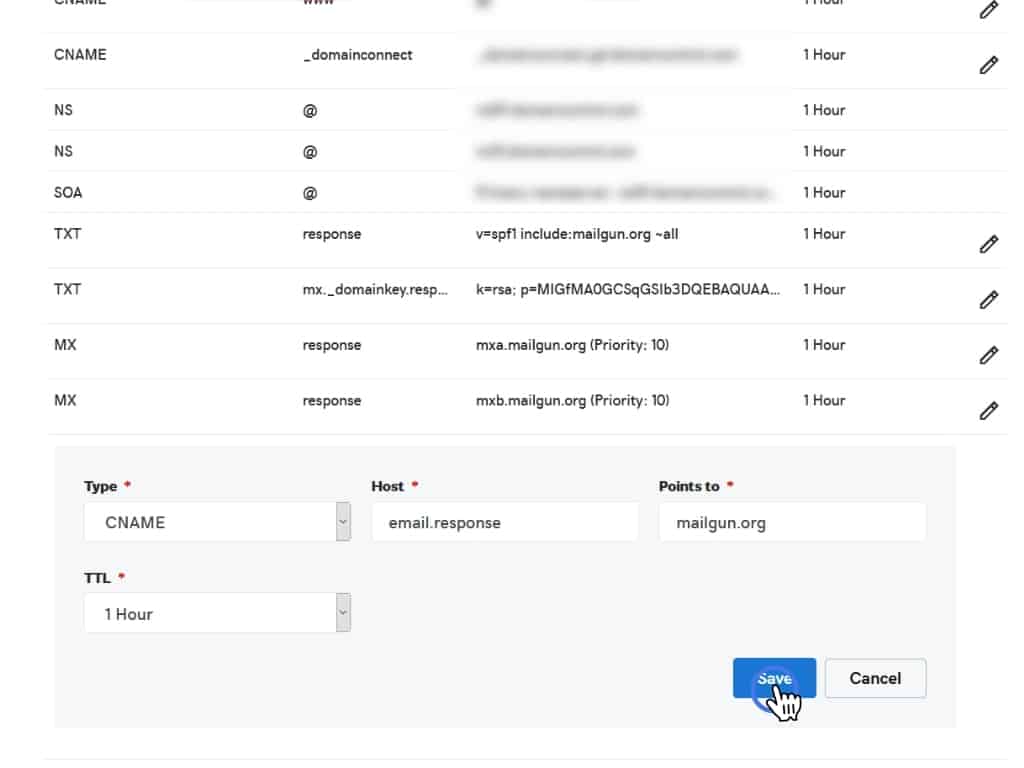Select the mxa.mailgun.org Priority 10 value
The width and height of the screenshot is (1024, 768).
click(572, 345)
